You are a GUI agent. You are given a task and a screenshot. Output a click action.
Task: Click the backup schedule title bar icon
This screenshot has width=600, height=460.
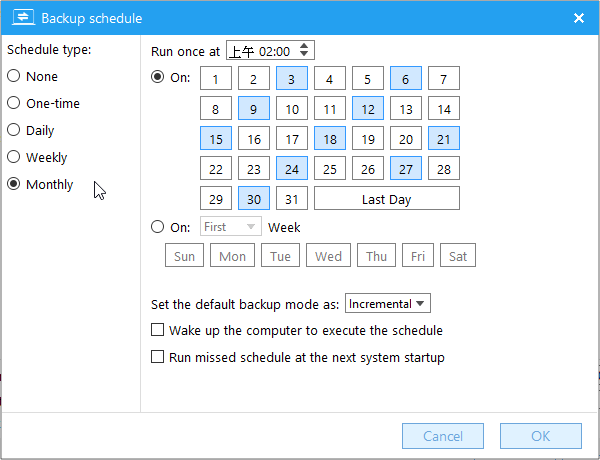pos(22,18)
